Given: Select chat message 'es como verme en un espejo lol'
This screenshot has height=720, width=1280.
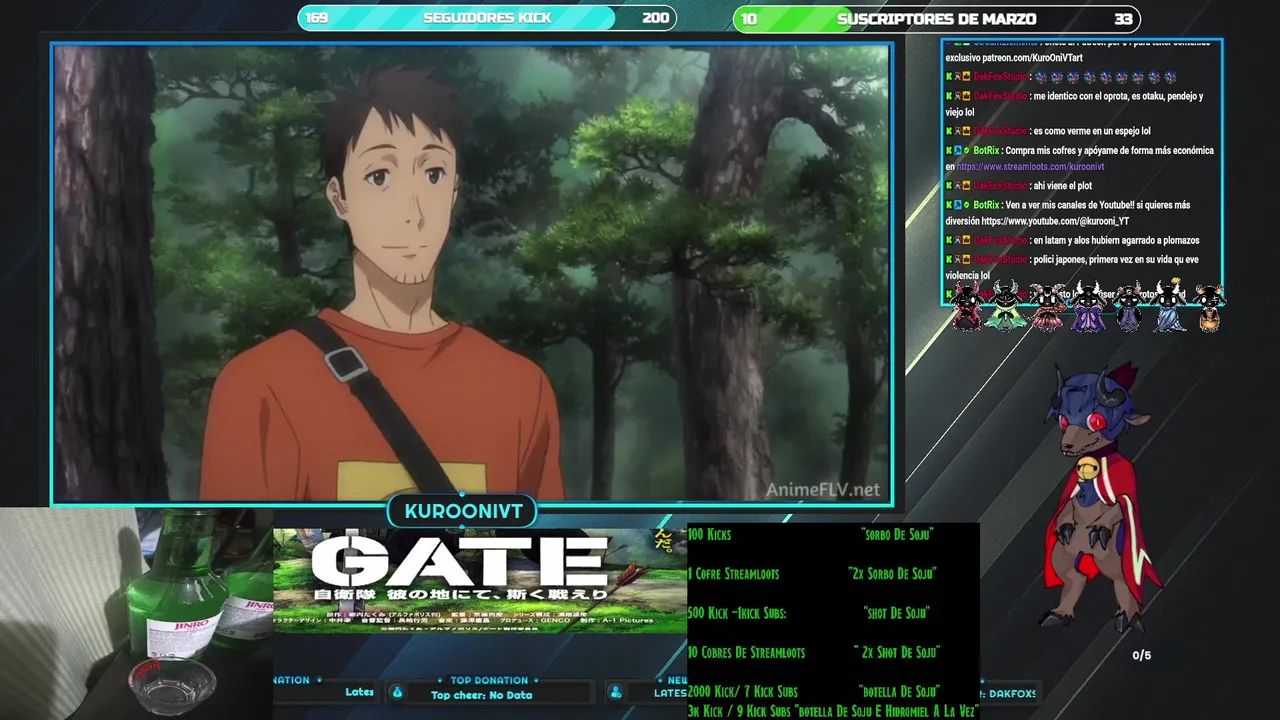Looking at the screenshot, I should [x=1048, y=131].
